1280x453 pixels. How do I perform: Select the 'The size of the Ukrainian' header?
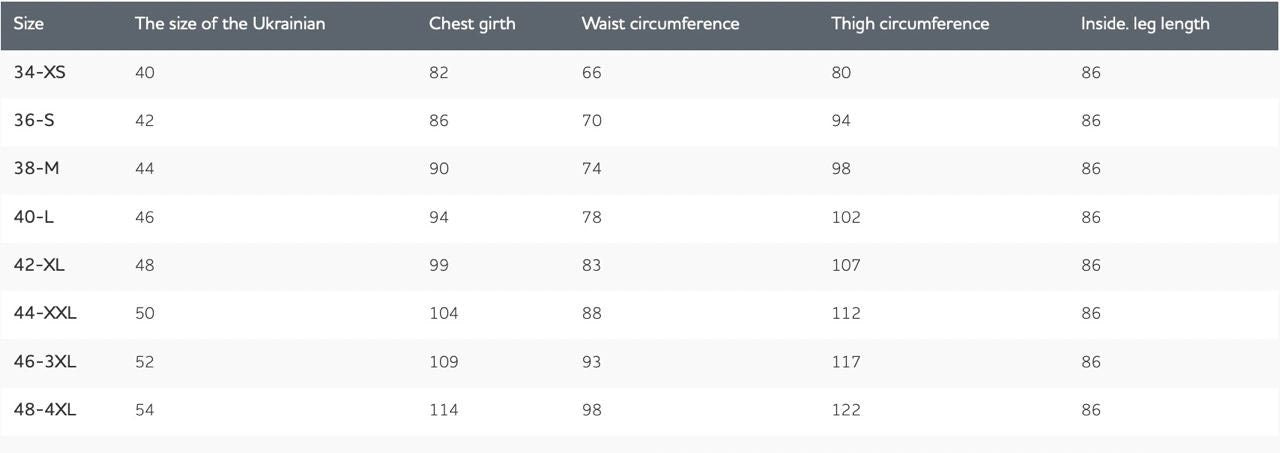(x=230, y=24)
